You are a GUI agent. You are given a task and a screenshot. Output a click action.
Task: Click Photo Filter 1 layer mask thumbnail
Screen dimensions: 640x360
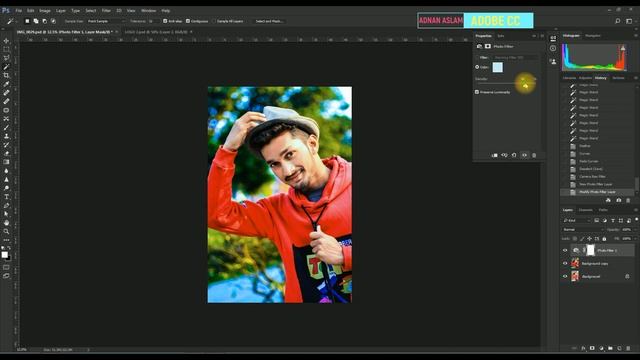pyautogui.click(x=591, y=250)
